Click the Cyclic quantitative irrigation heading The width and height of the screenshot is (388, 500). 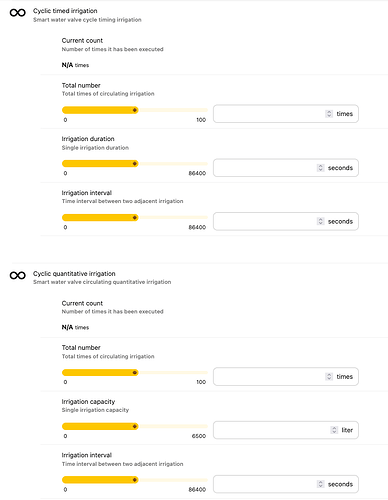tap(74, 274)
